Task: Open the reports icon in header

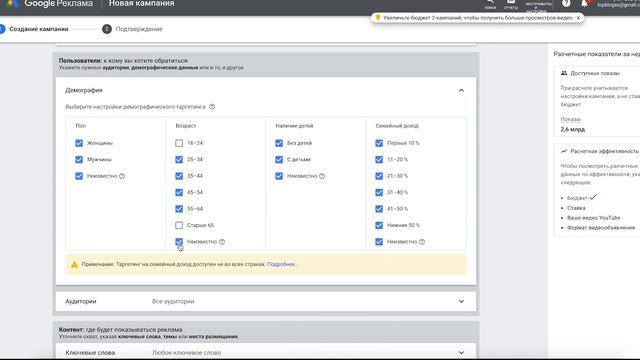Action: [511, 3]
